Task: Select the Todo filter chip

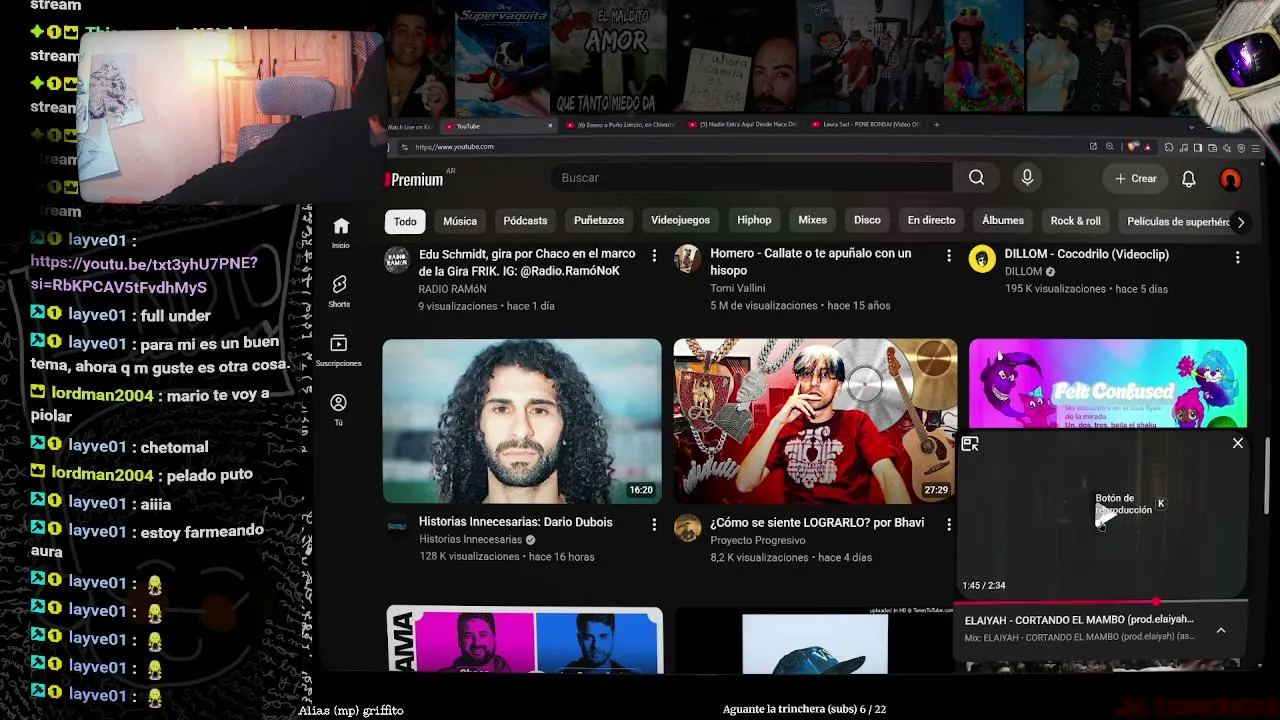Action: click(x=405, y=221)
